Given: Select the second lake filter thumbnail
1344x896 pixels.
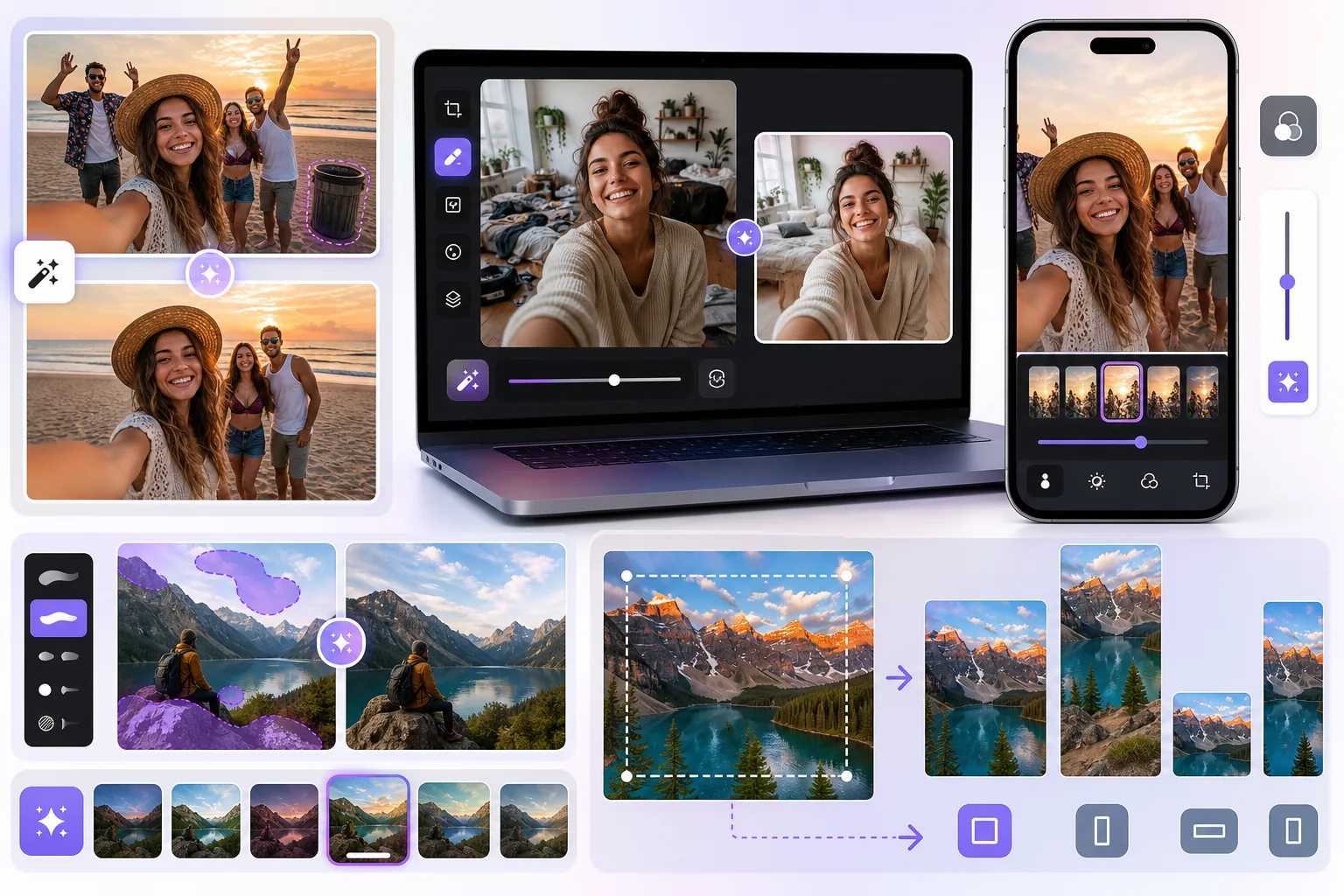Looking at the screenshot, I should tap(206, 821).
